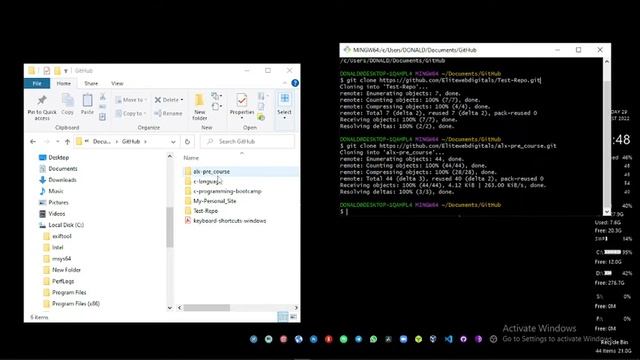This screenshot has height=360, width=640.
Task: Switch to details view in status bar
Action: [x=282, y=317]
